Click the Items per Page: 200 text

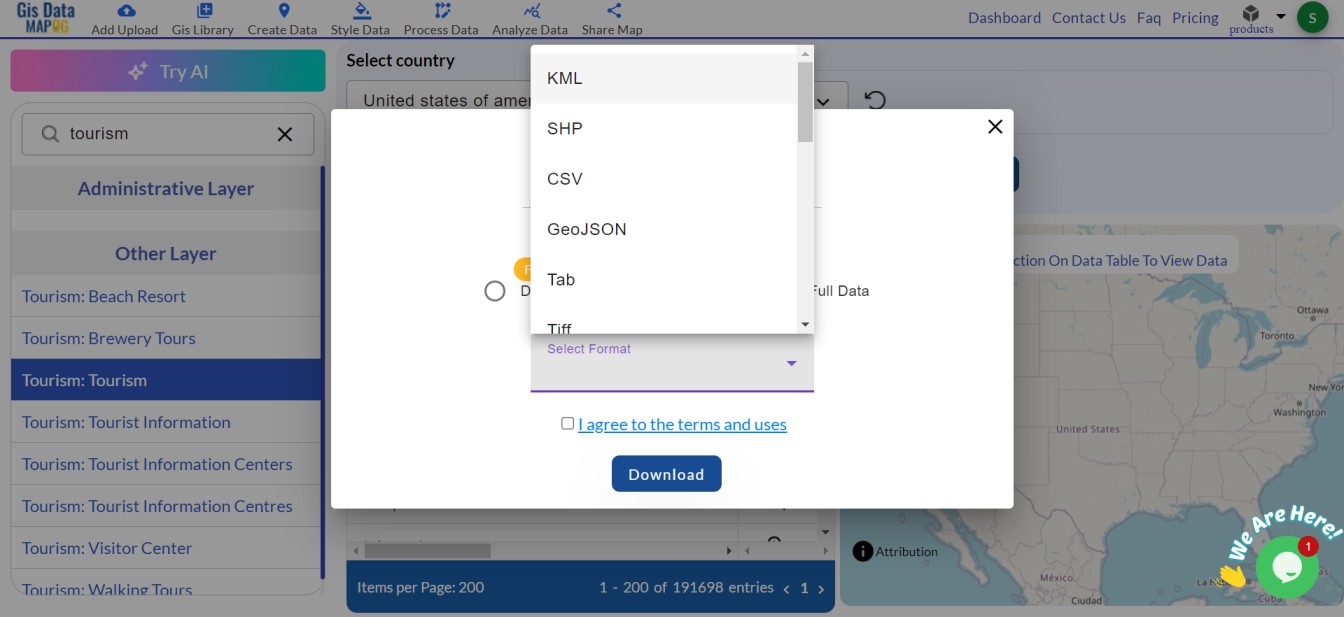pos(420,588)
